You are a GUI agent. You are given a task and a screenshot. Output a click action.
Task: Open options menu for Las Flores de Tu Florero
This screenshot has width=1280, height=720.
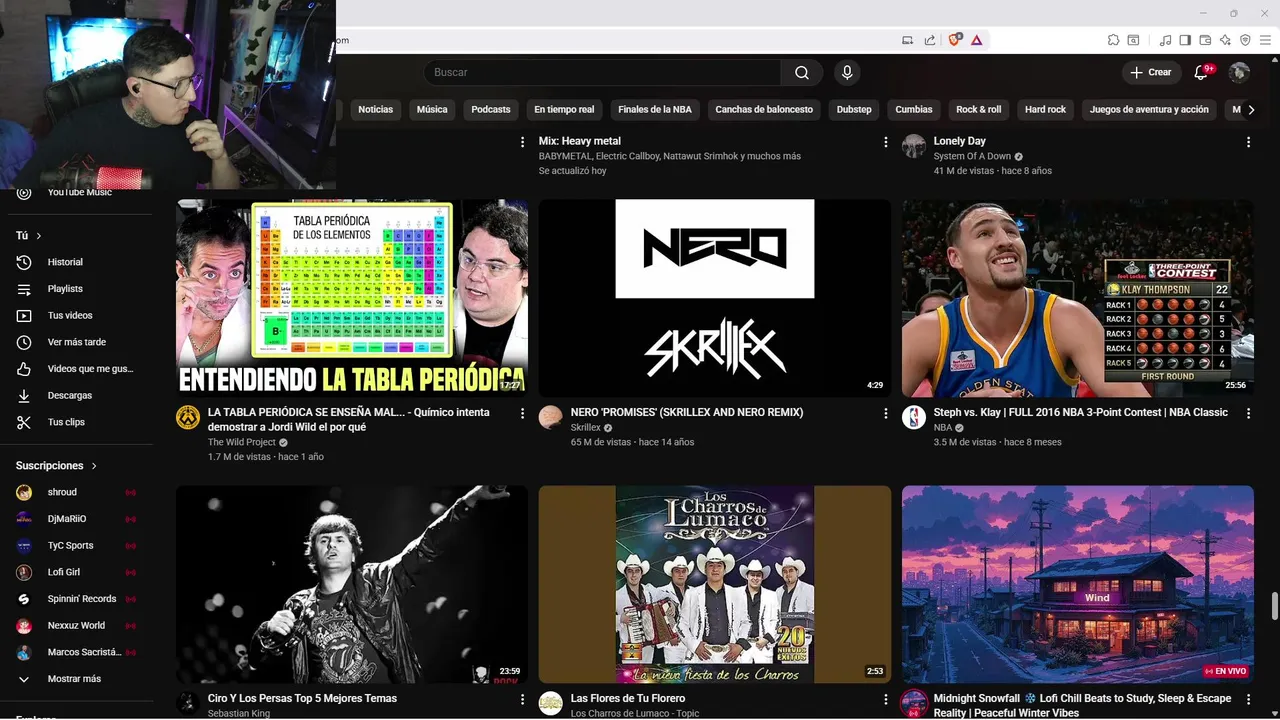click(x=885, y=699)
